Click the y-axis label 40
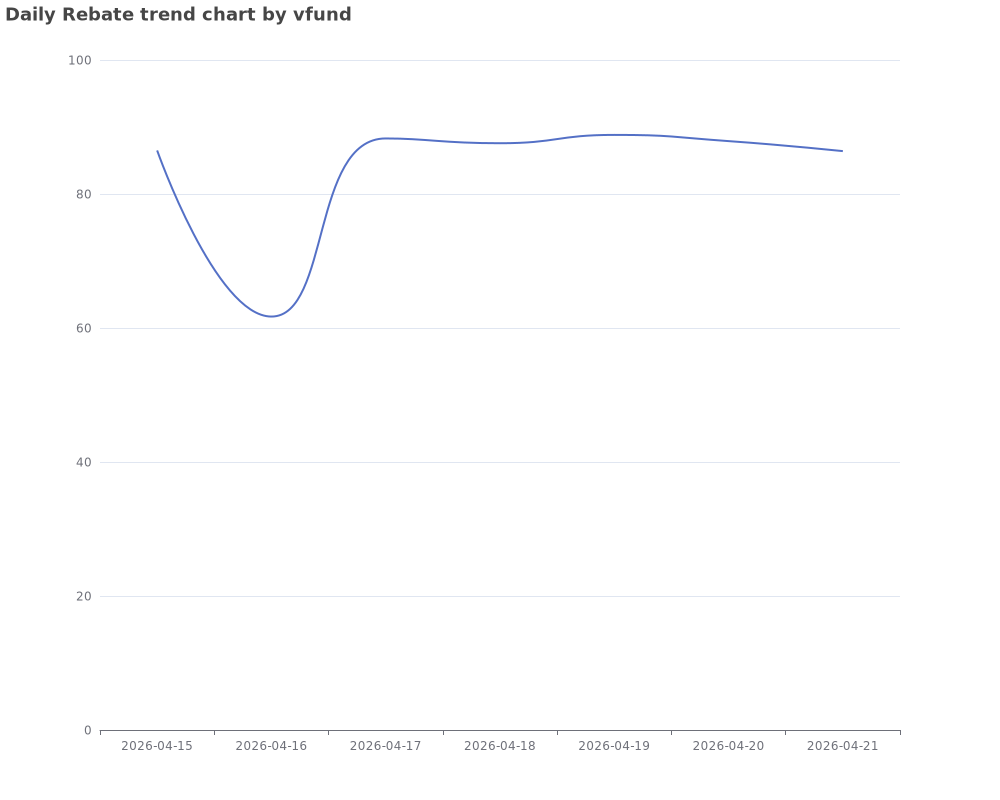 tap(83, 462)
